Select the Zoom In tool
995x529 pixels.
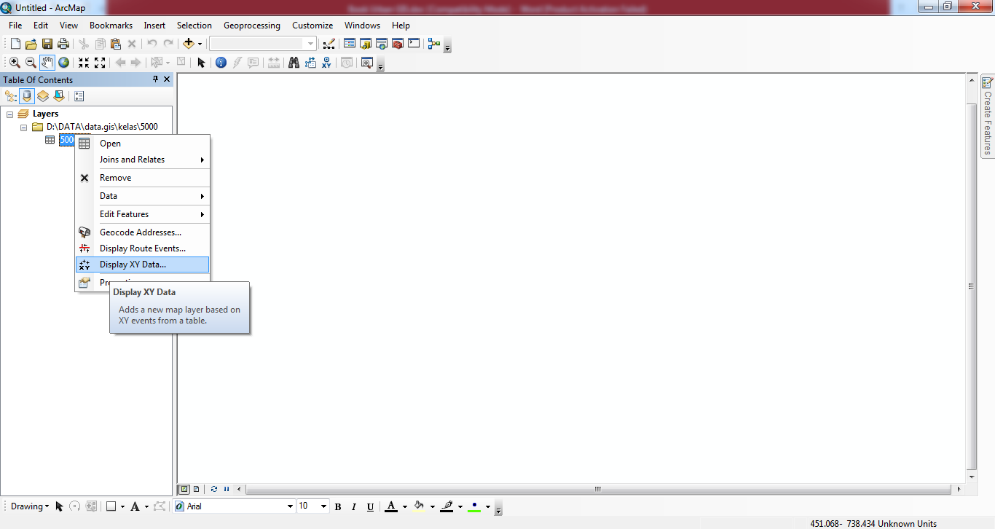[x=14, y=62]
